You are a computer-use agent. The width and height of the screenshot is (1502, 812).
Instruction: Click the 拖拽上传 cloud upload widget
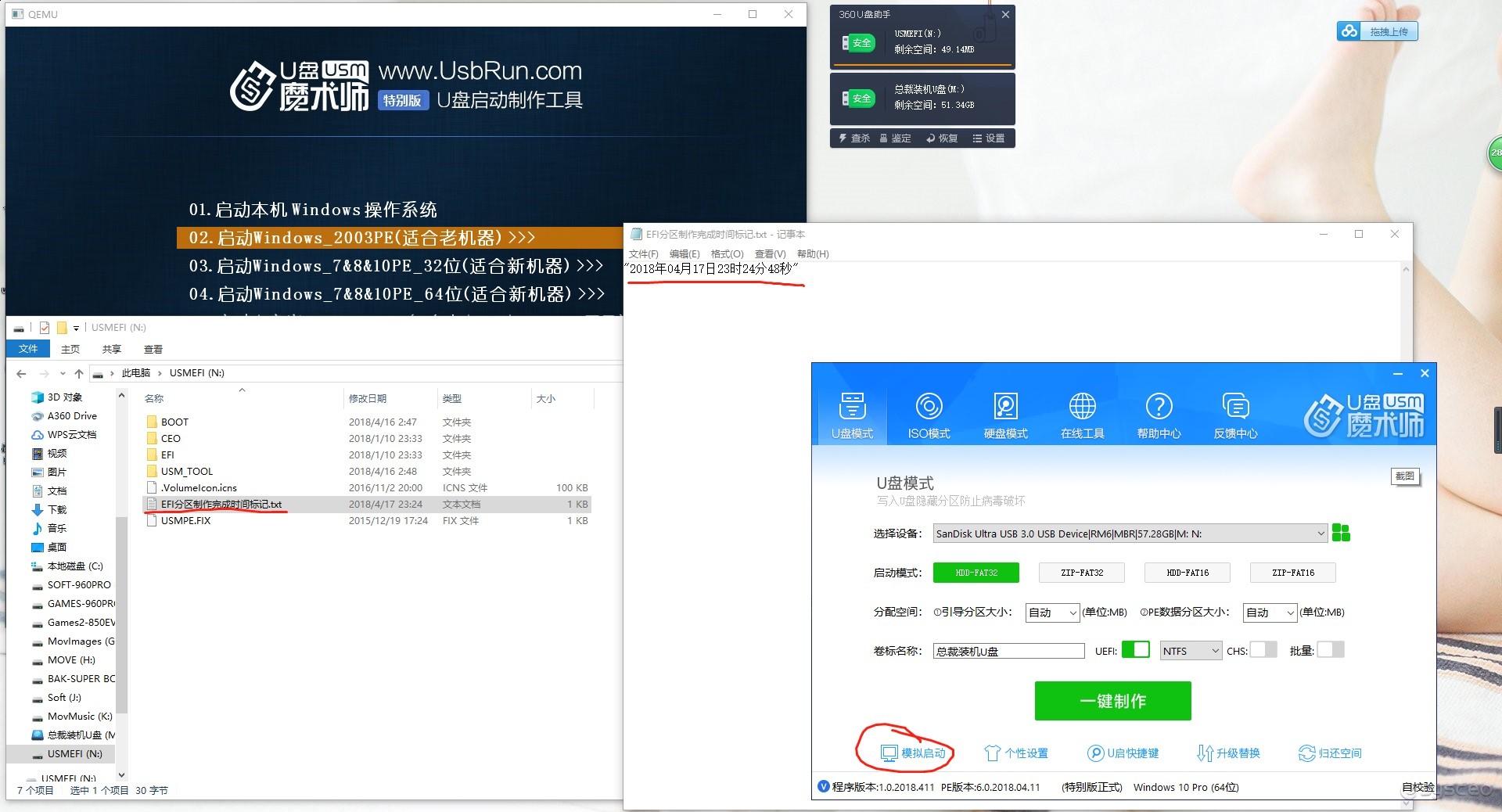(1378, 31)
